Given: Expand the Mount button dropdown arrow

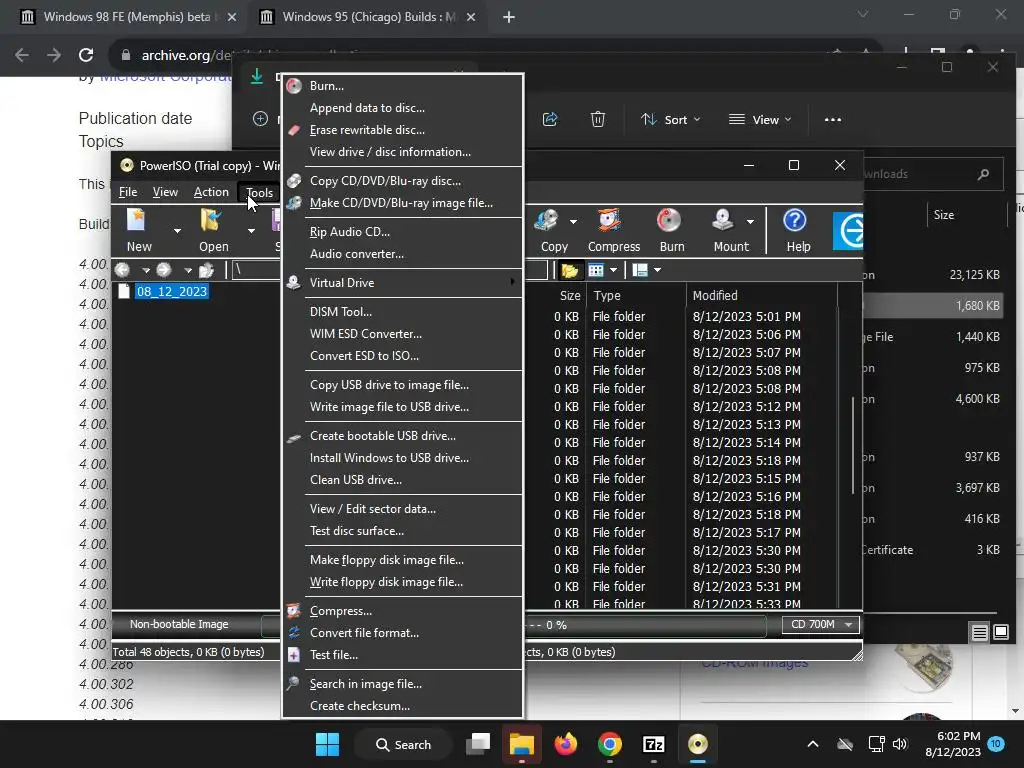Looking at the screenshot, I should click(750, 222).
